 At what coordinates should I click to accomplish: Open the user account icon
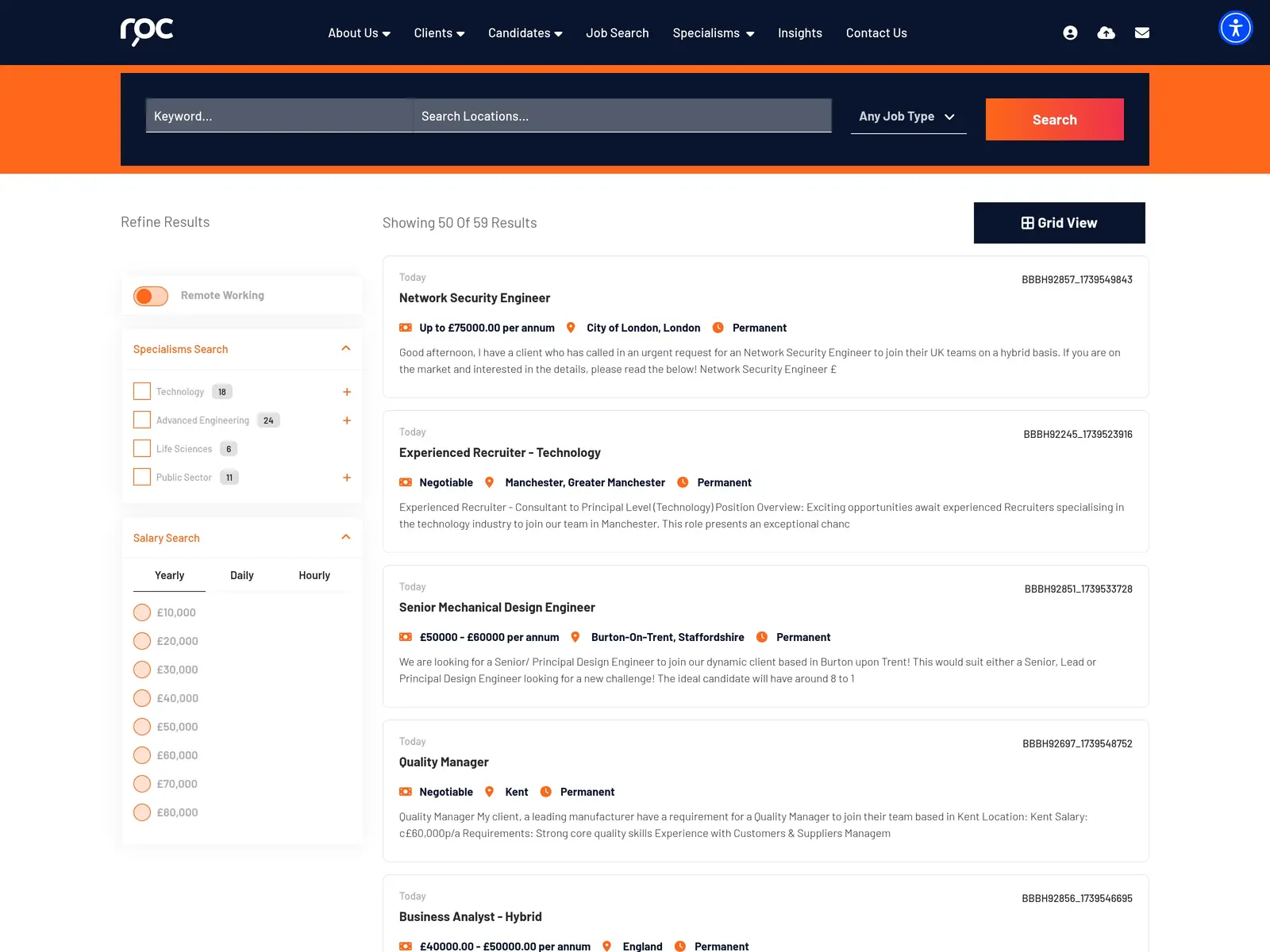[1070, 33]
